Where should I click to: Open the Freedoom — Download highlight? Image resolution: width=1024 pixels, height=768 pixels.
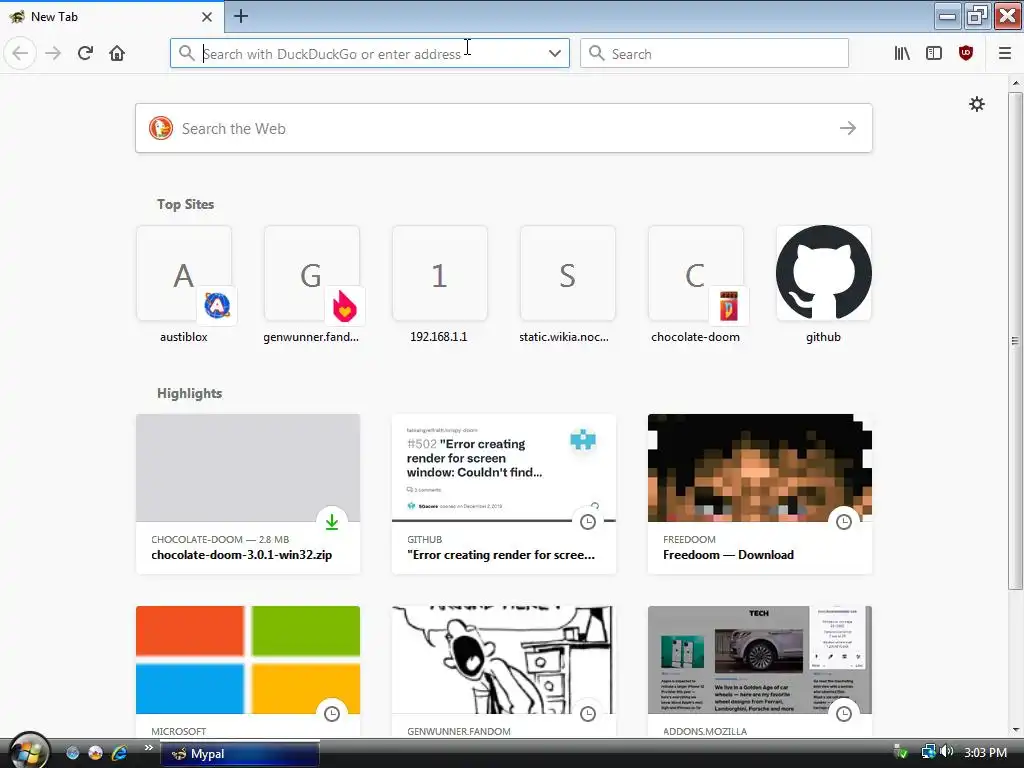[760, 494]
